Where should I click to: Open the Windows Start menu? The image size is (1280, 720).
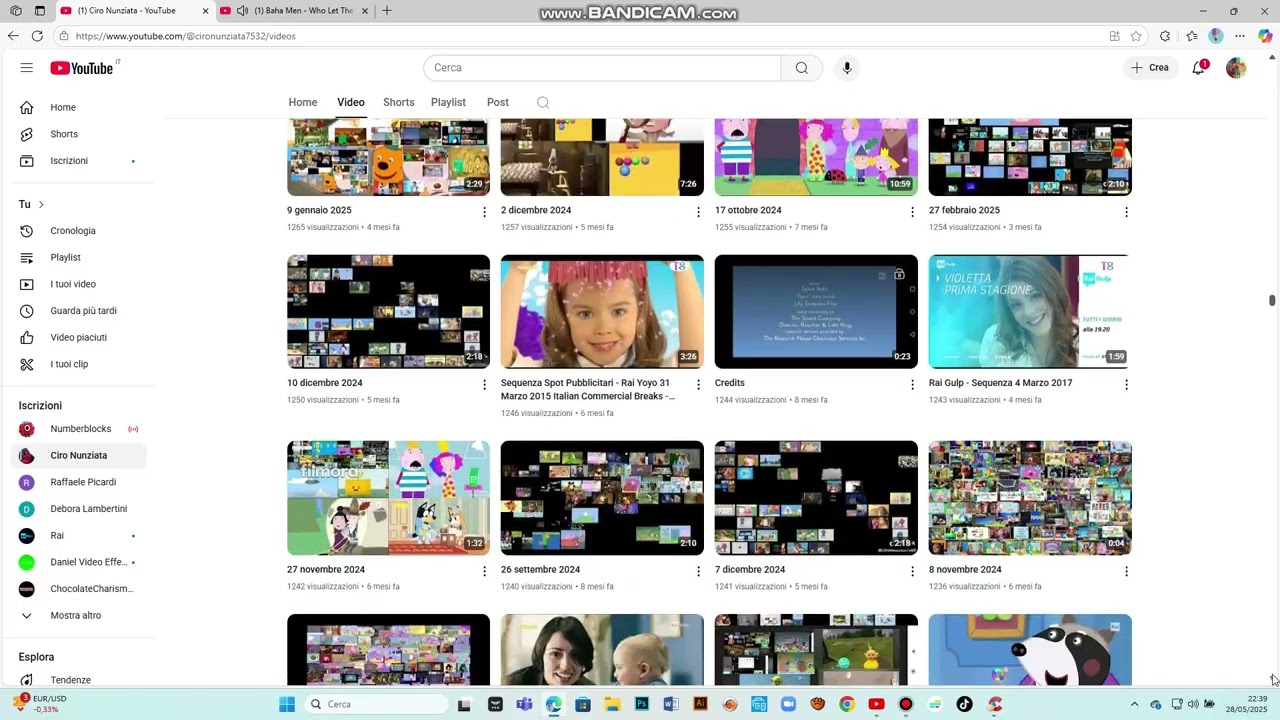click(x=287, y=704)
